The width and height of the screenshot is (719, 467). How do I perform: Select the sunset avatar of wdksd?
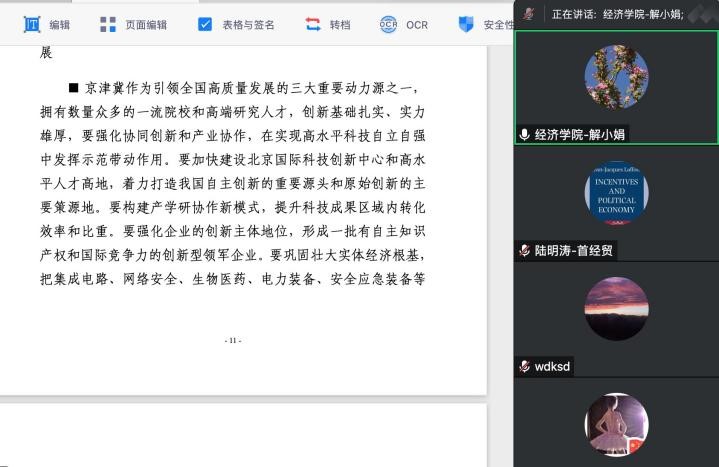(x=616, y=308)
